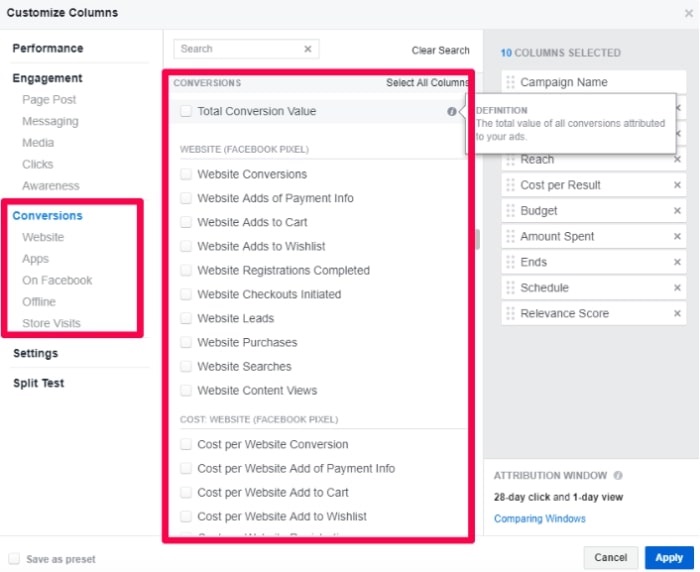Clear the search field with its X icon
Screen dimensions: 700x572
tap(308, 49)
